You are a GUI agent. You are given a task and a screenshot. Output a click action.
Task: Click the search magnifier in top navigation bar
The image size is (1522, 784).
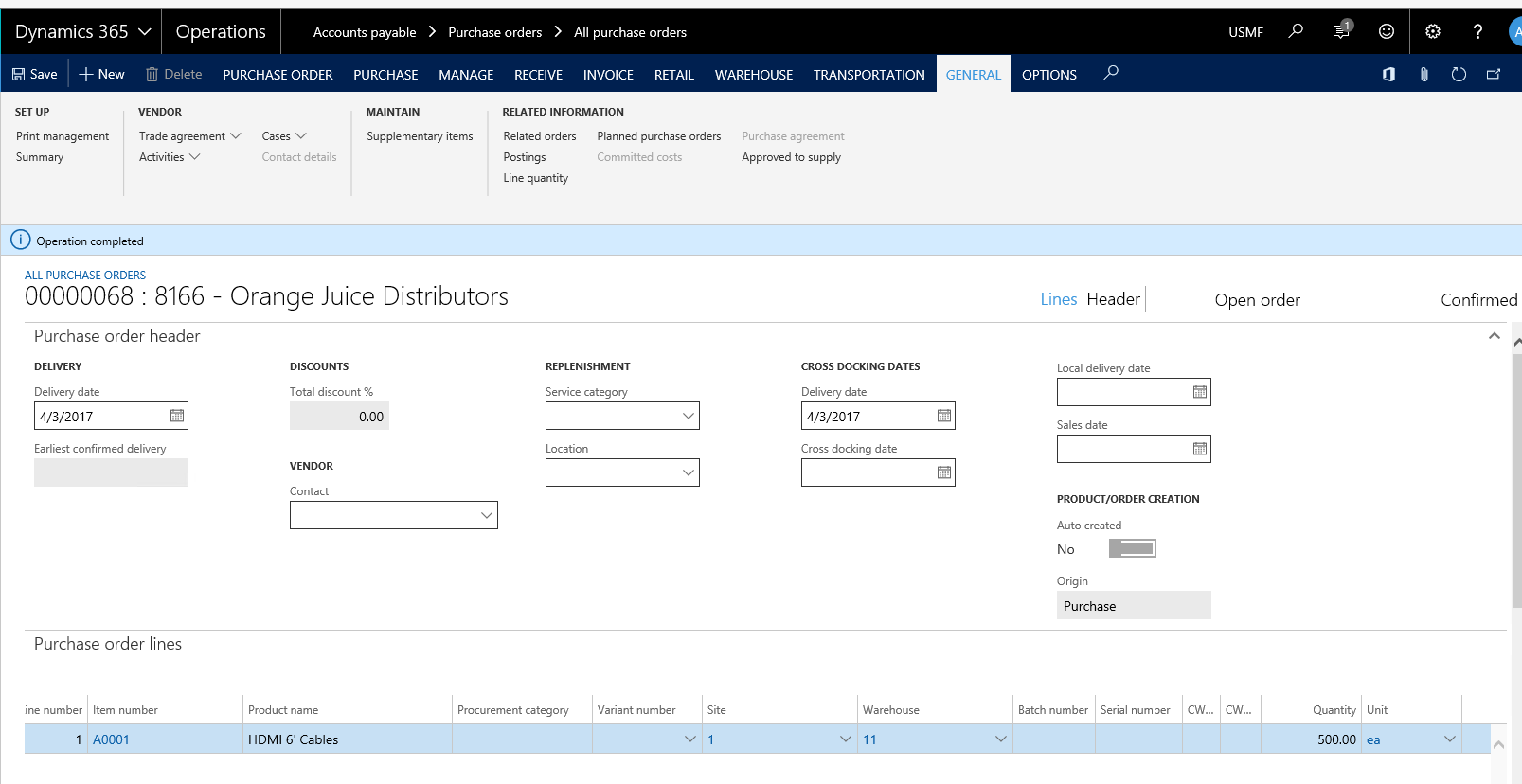click(1296, 31)
